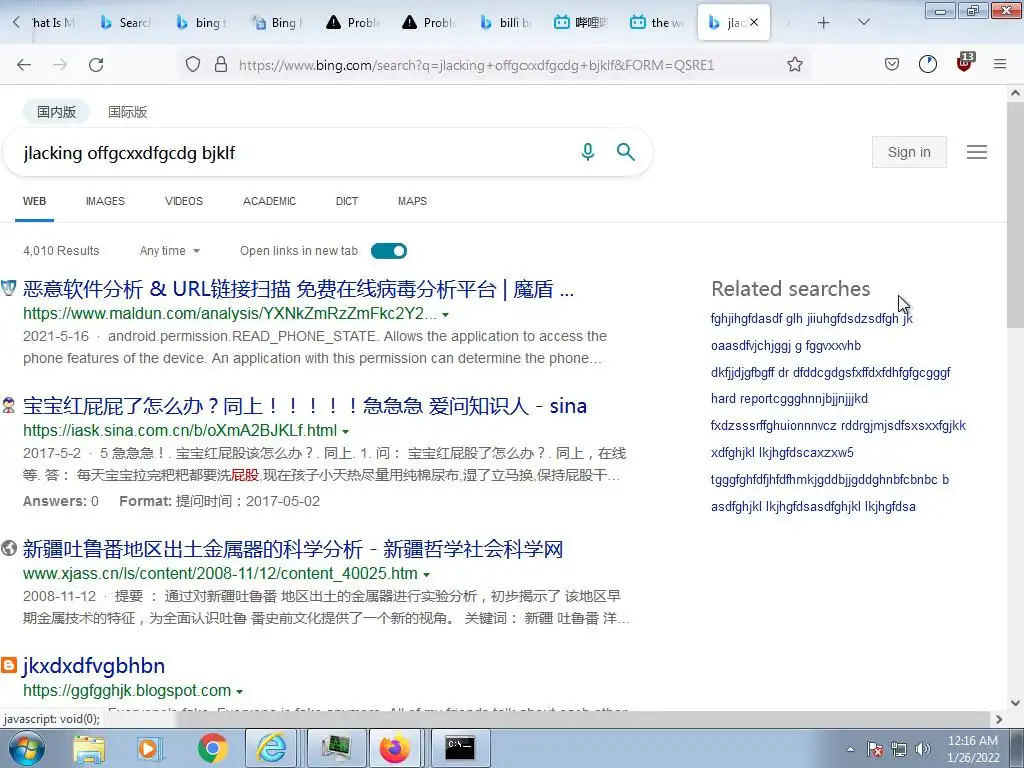Show hidden tray icons arrow

(x=850, y=749)
